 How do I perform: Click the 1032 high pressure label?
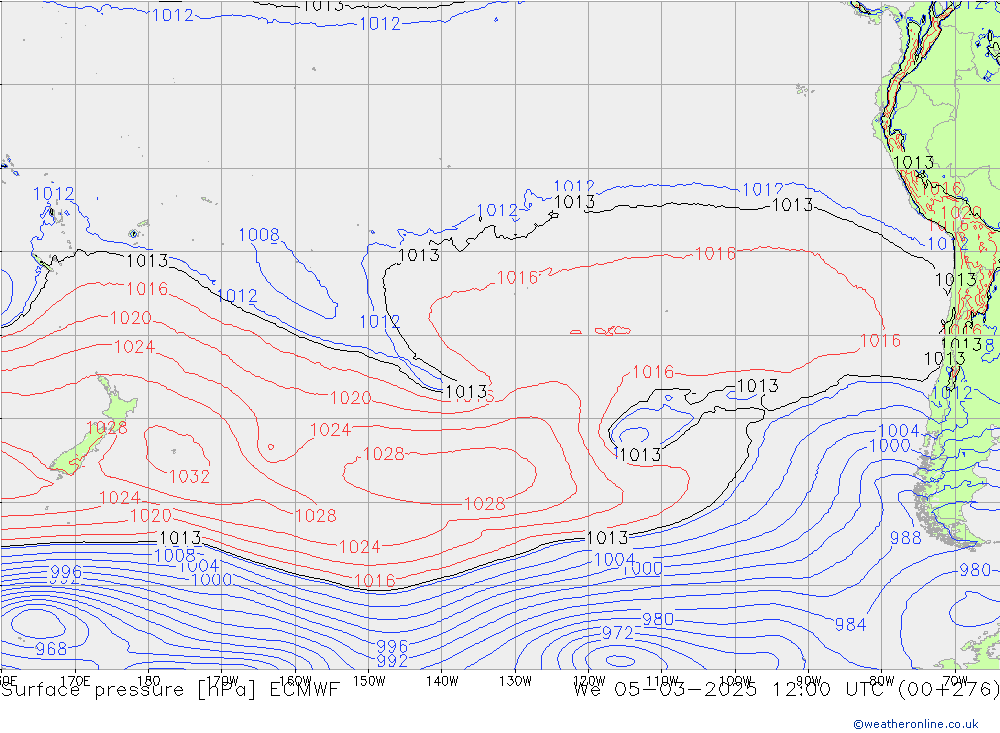[189, 477]
